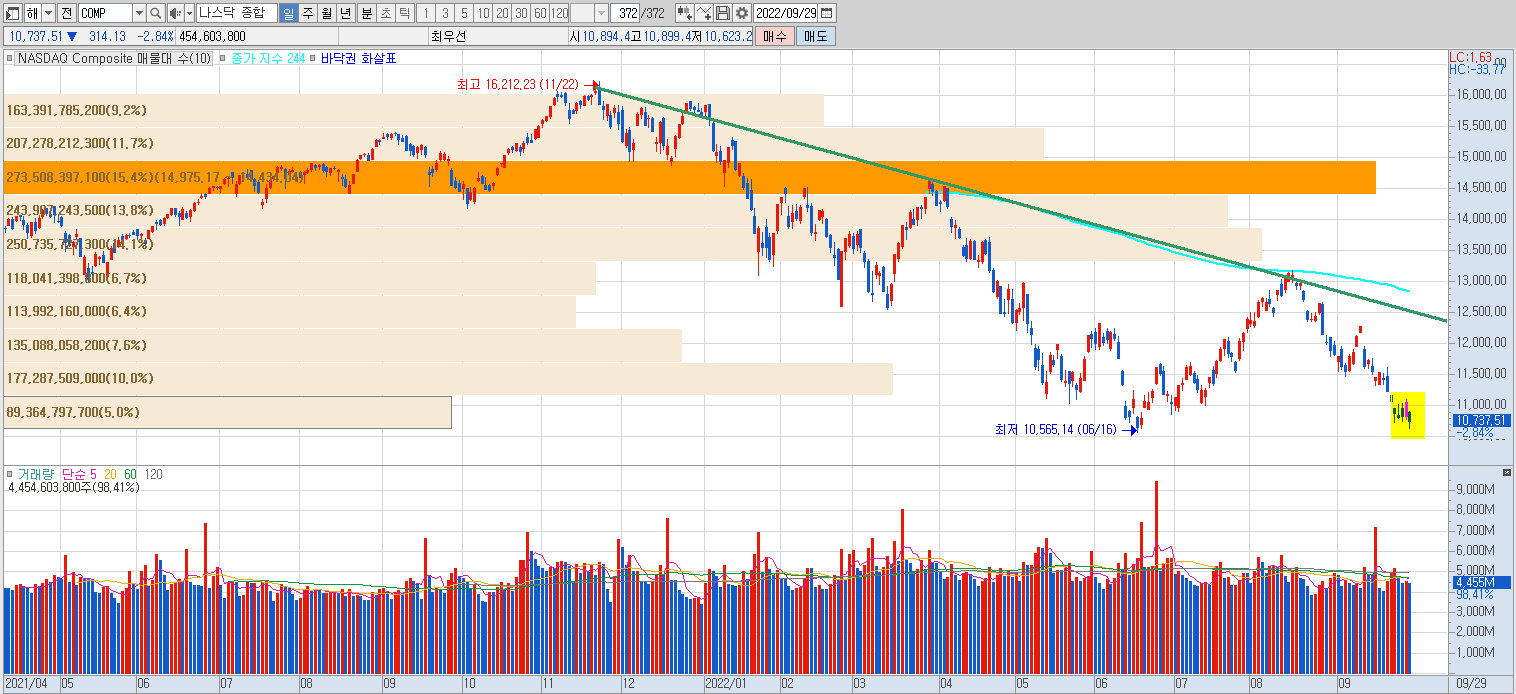
Task: Click the save floppy disk icon
Action: click(723, 13)
